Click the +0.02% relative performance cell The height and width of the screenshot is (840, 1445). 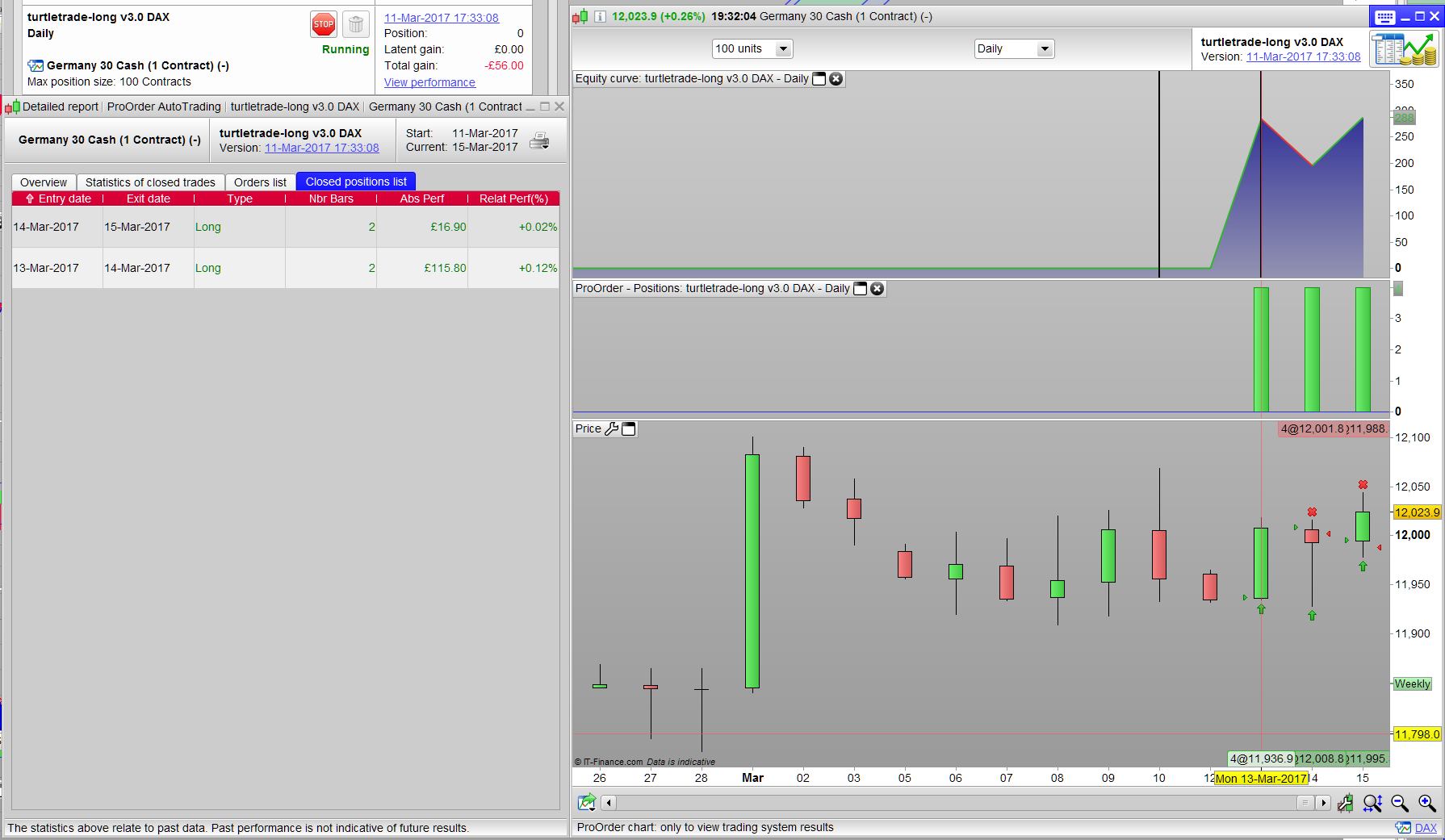point(513,227)
